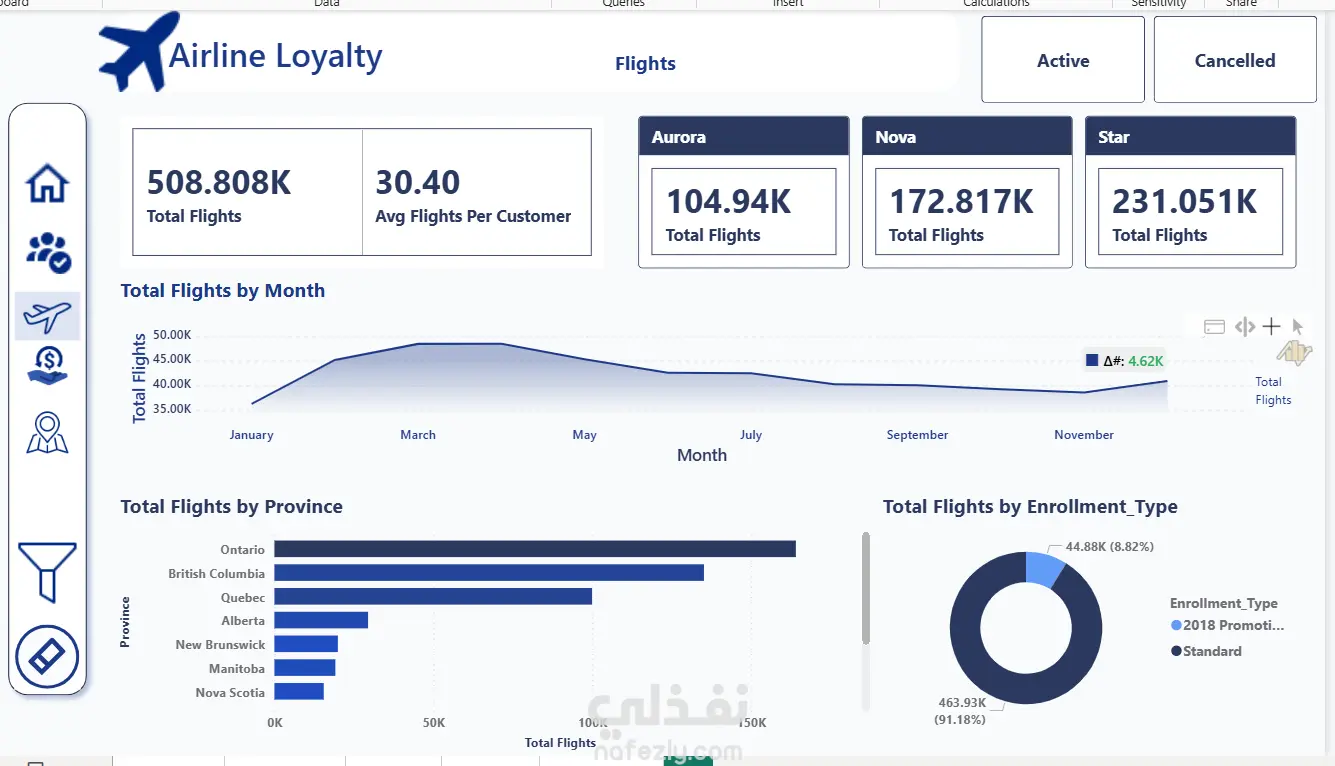Open the funnel filter panel icon
Viewport: 1335px width, 766px height.
[x=46, y=572]
